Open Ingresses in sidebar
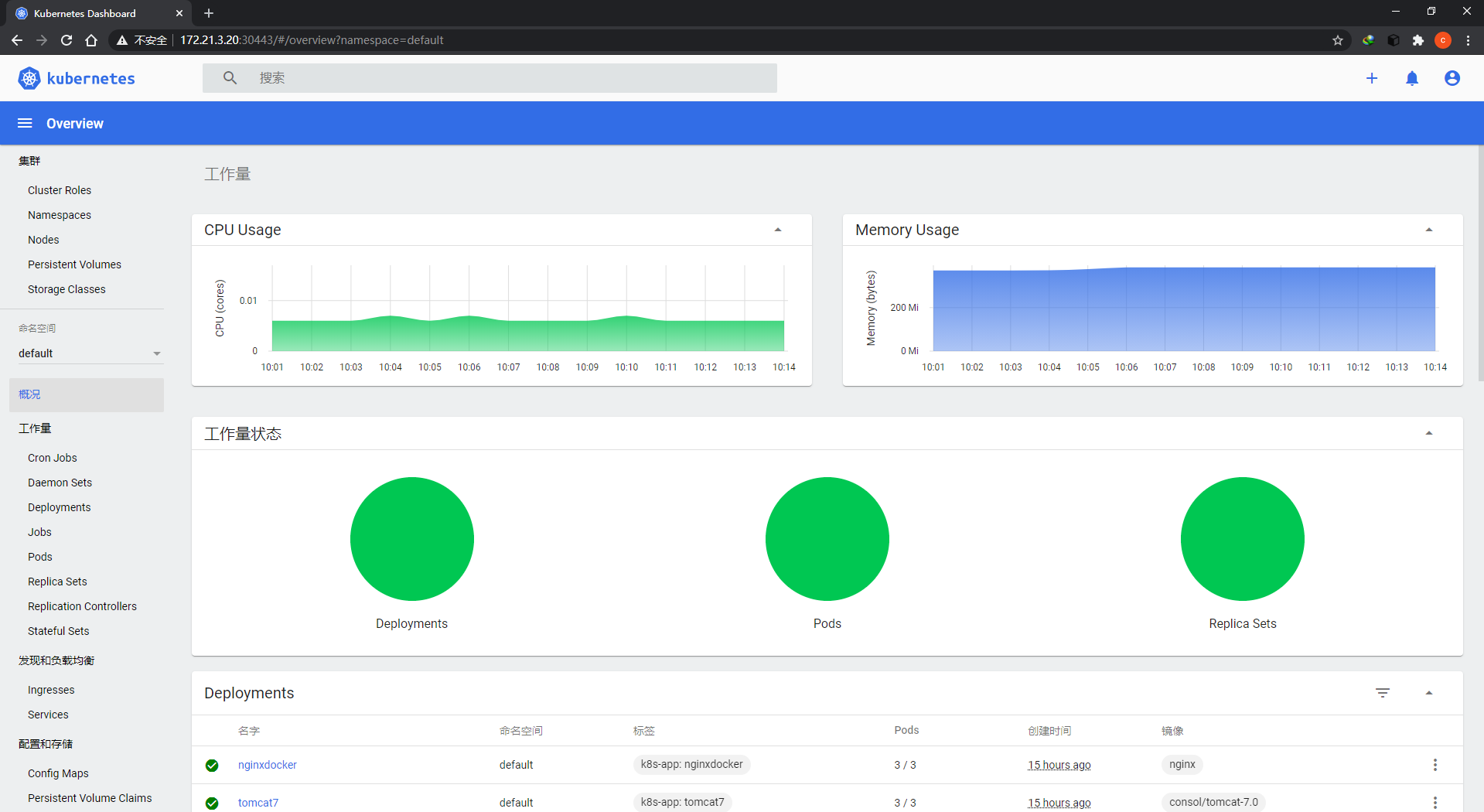 (x=51, y=690)
